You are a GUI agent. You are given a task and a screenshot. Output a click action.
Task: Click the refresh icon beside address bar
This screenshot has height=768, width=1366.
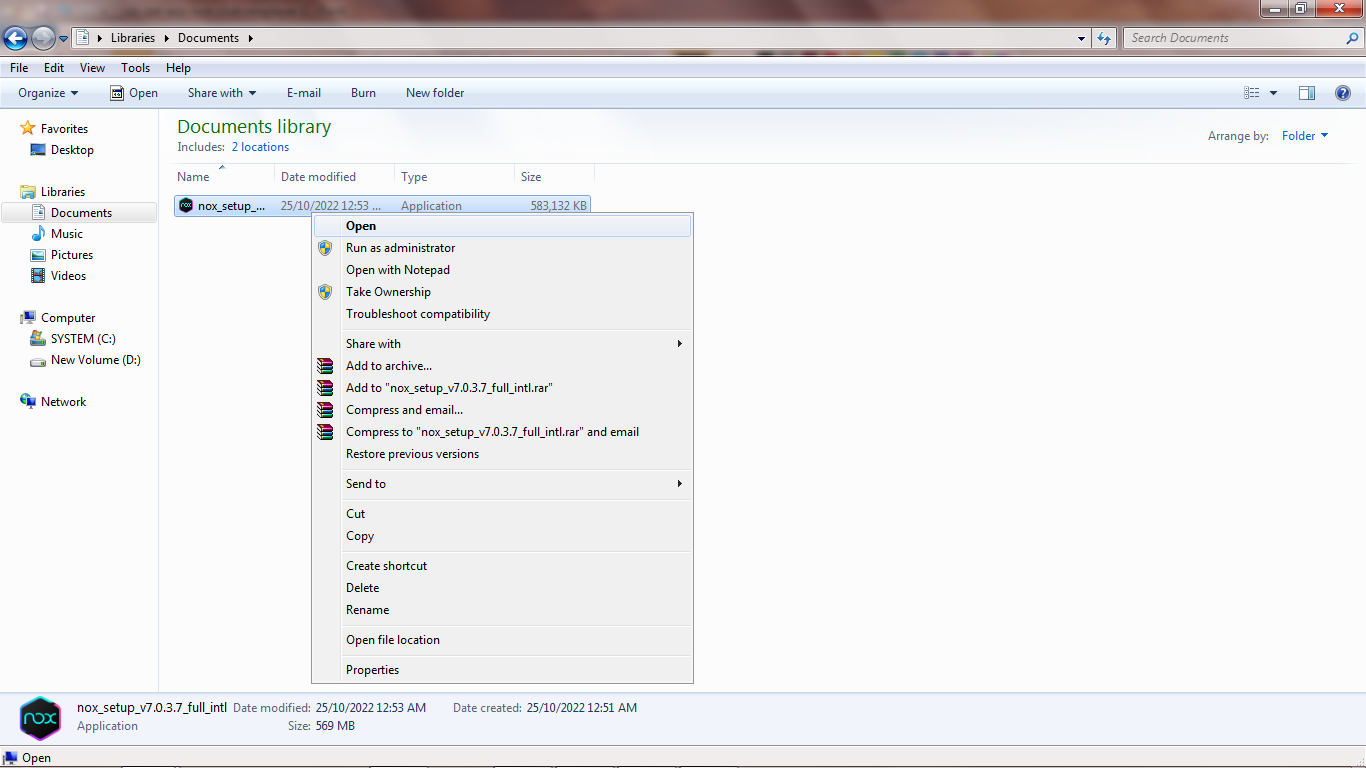pos(1104,38)
